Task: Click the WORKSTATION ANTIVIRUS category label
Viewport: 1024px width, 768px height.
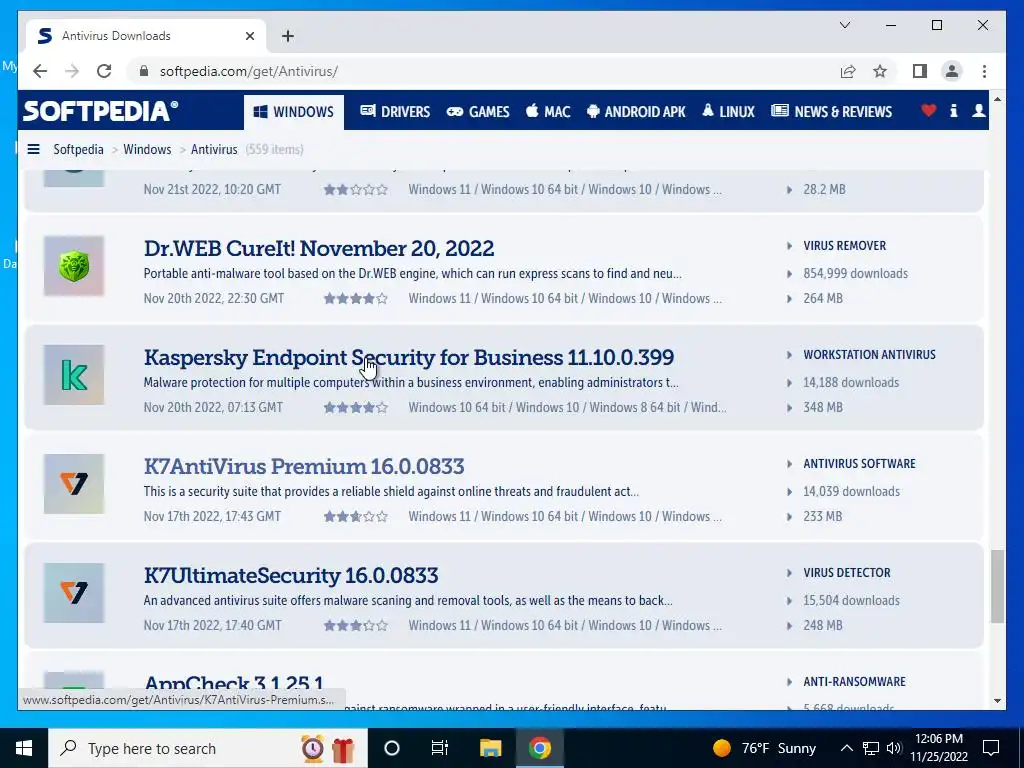Action: coord(869,355)
